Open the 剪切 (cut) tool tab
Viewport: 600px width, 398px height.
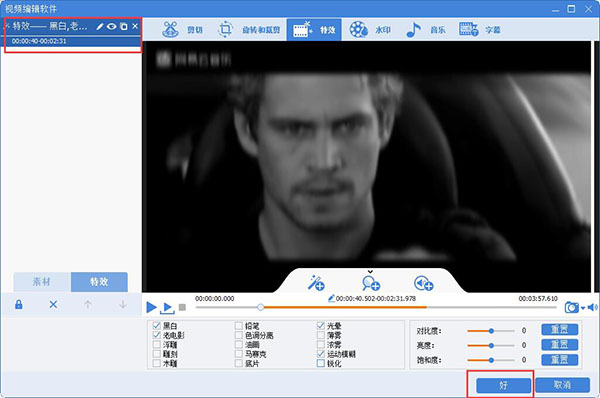(x=183, y=29)
